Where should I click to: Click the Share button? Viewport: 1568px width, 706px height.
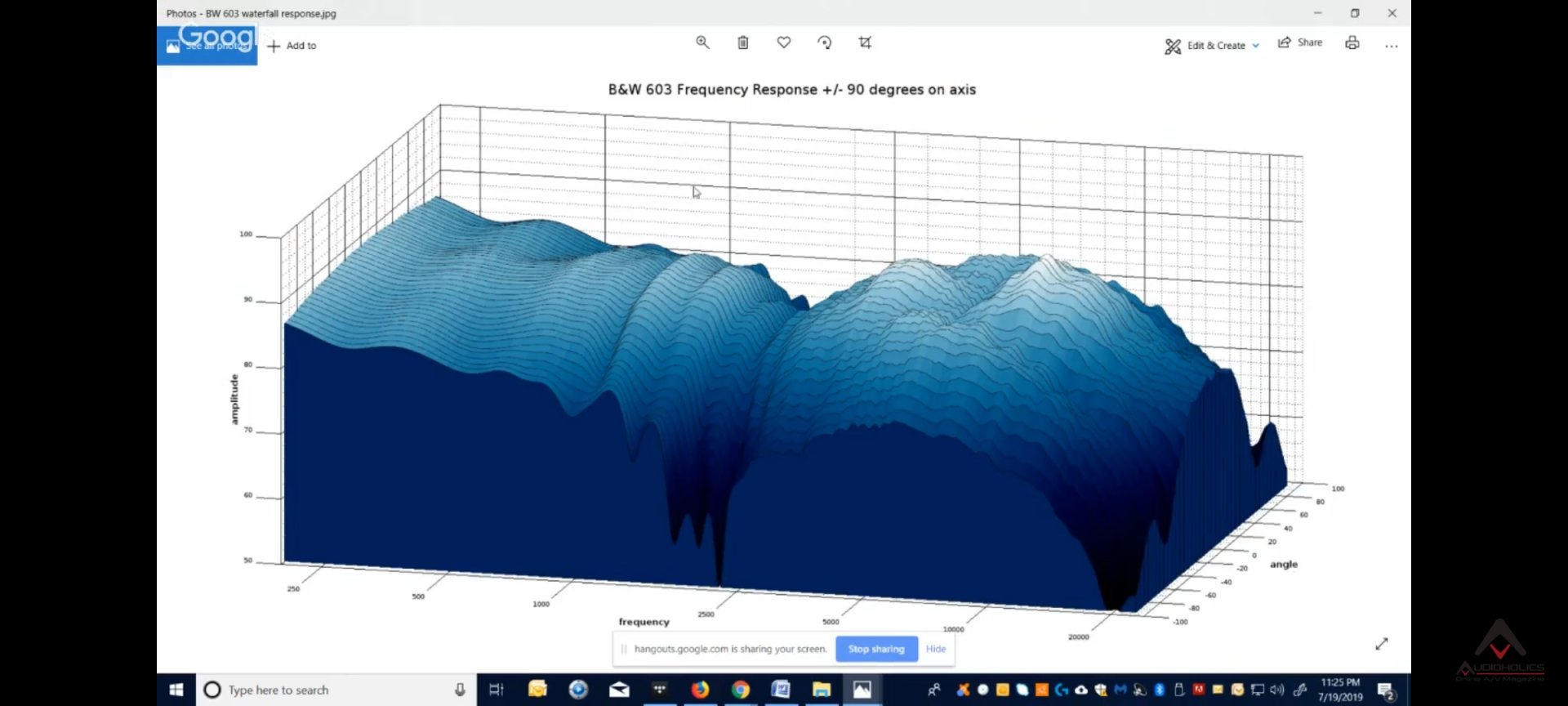tap(1300, 42)
